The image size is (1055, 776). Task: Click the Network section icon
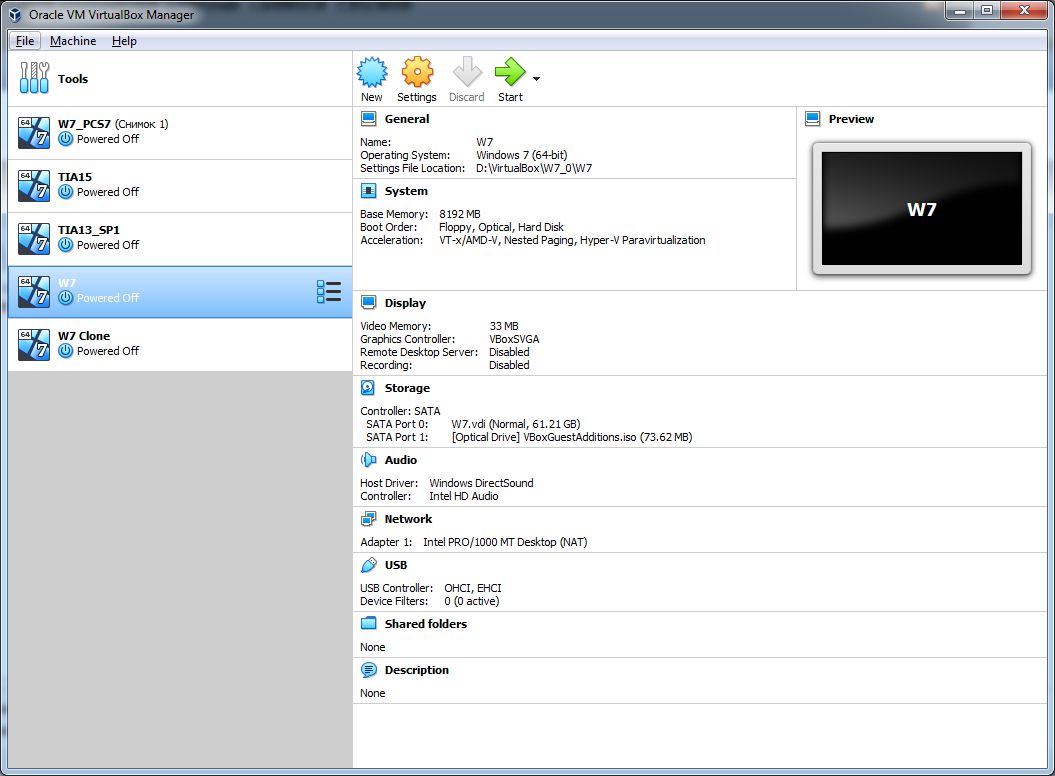[x=369, y=519]
